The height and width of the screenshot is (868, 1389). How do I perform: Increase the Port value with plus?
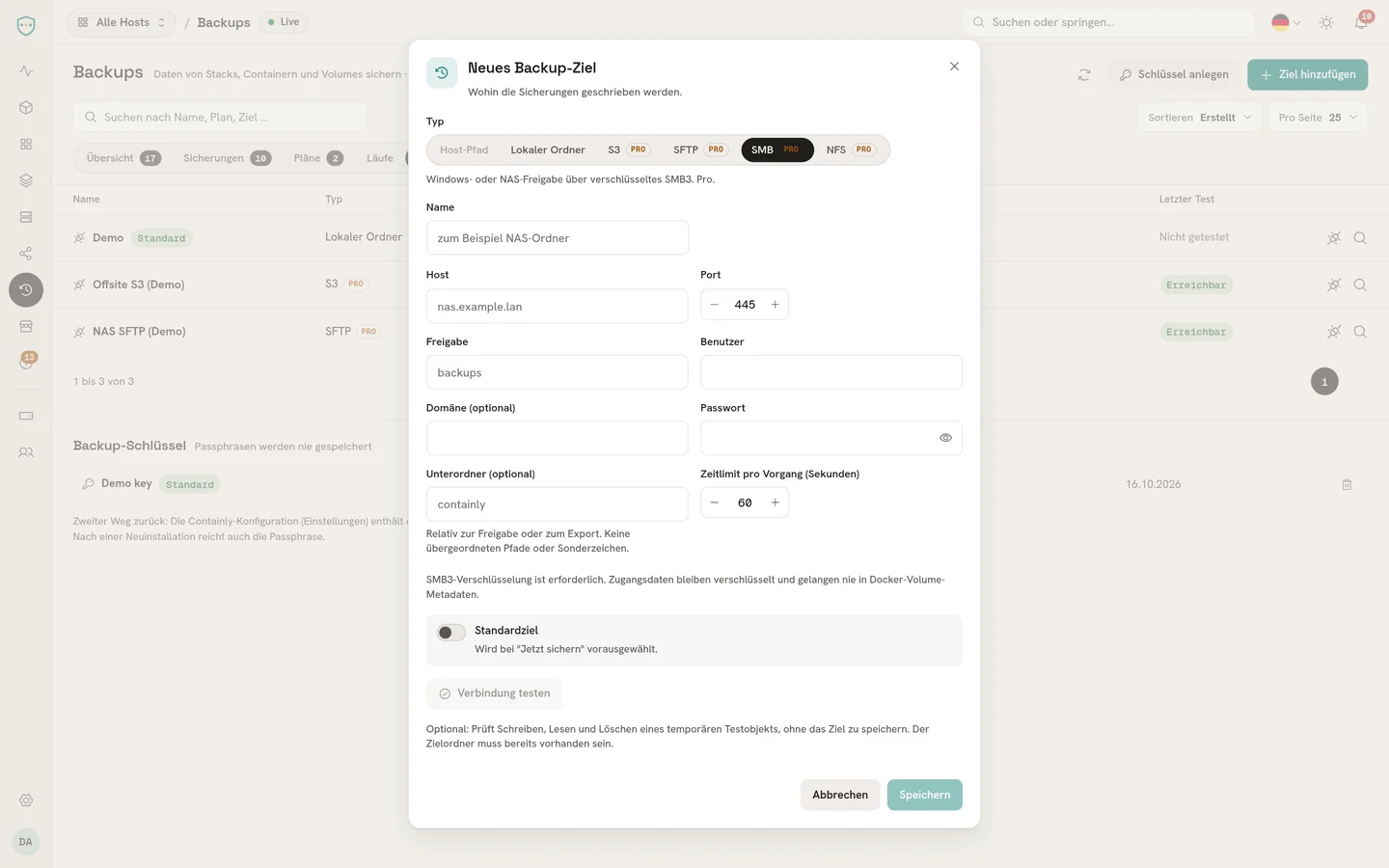775,305
